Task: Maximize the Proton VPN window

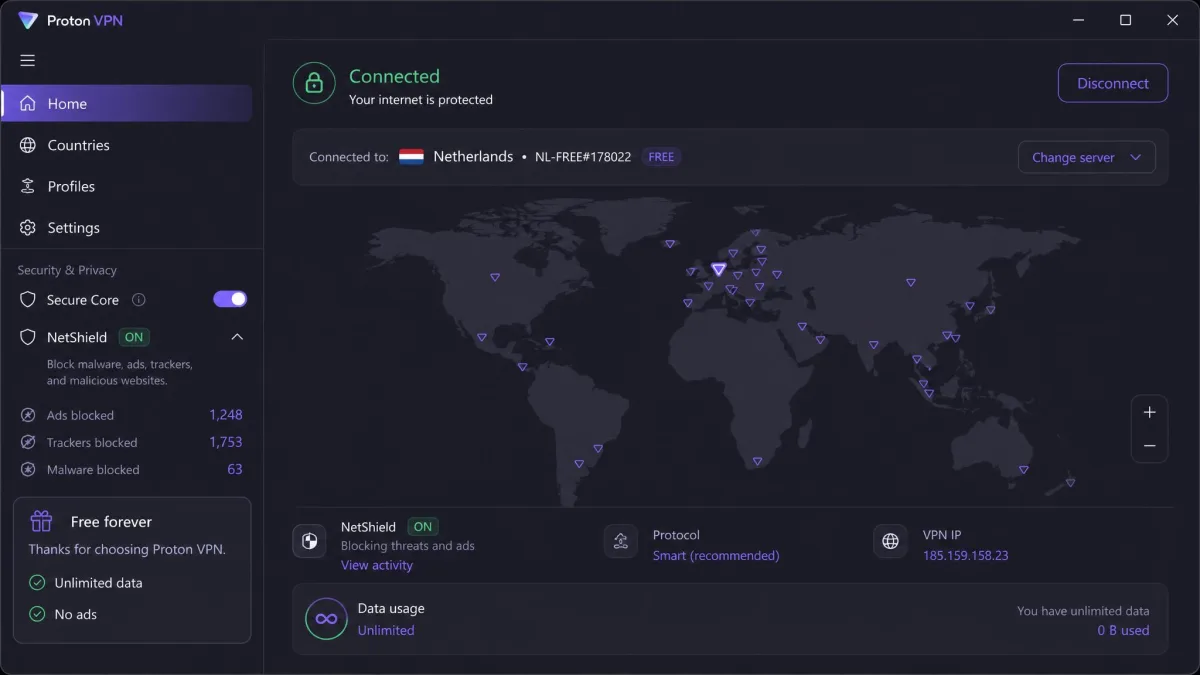Action: [1125, 20]
